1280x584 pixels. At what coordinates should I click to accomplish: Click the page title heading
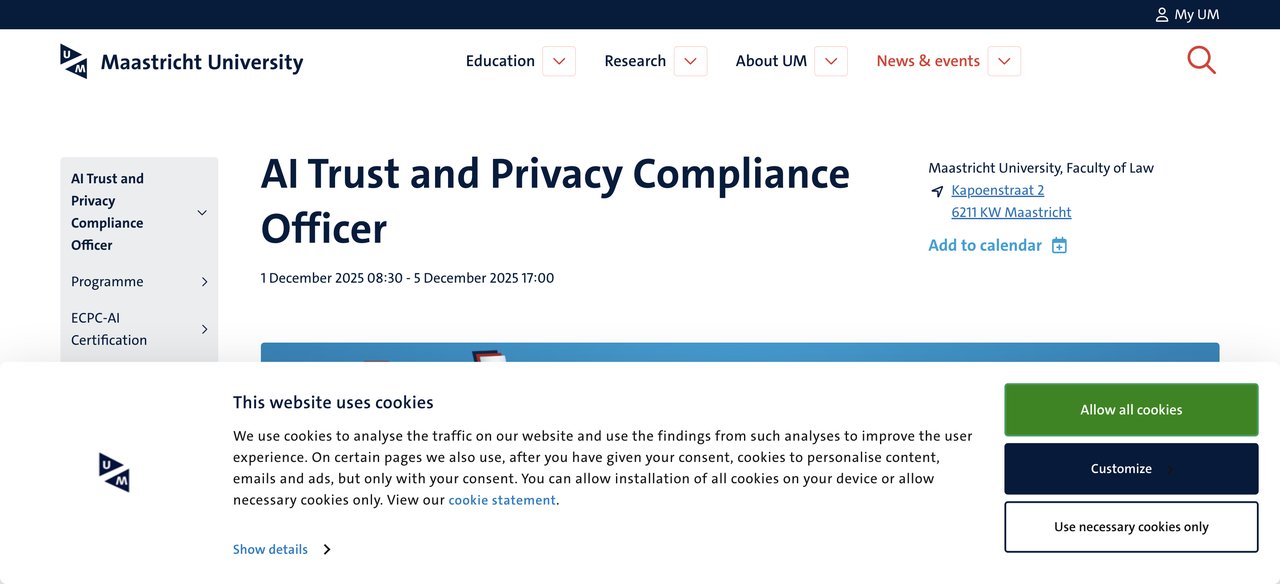(555, 201)
